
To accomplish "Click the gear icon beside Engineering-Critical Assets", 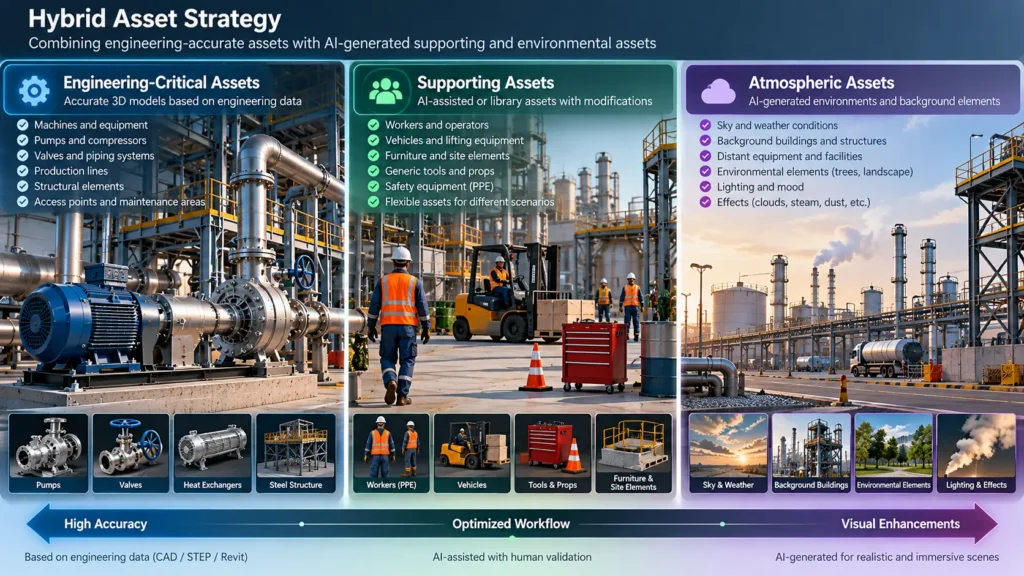I will click(34, 91).
